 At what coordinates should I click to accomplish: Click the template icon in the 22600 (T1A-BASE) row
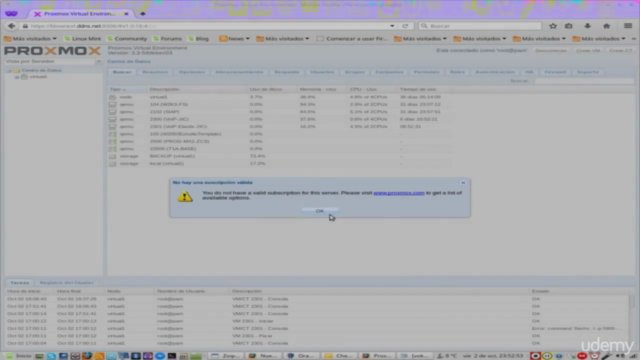click(112, 149)
